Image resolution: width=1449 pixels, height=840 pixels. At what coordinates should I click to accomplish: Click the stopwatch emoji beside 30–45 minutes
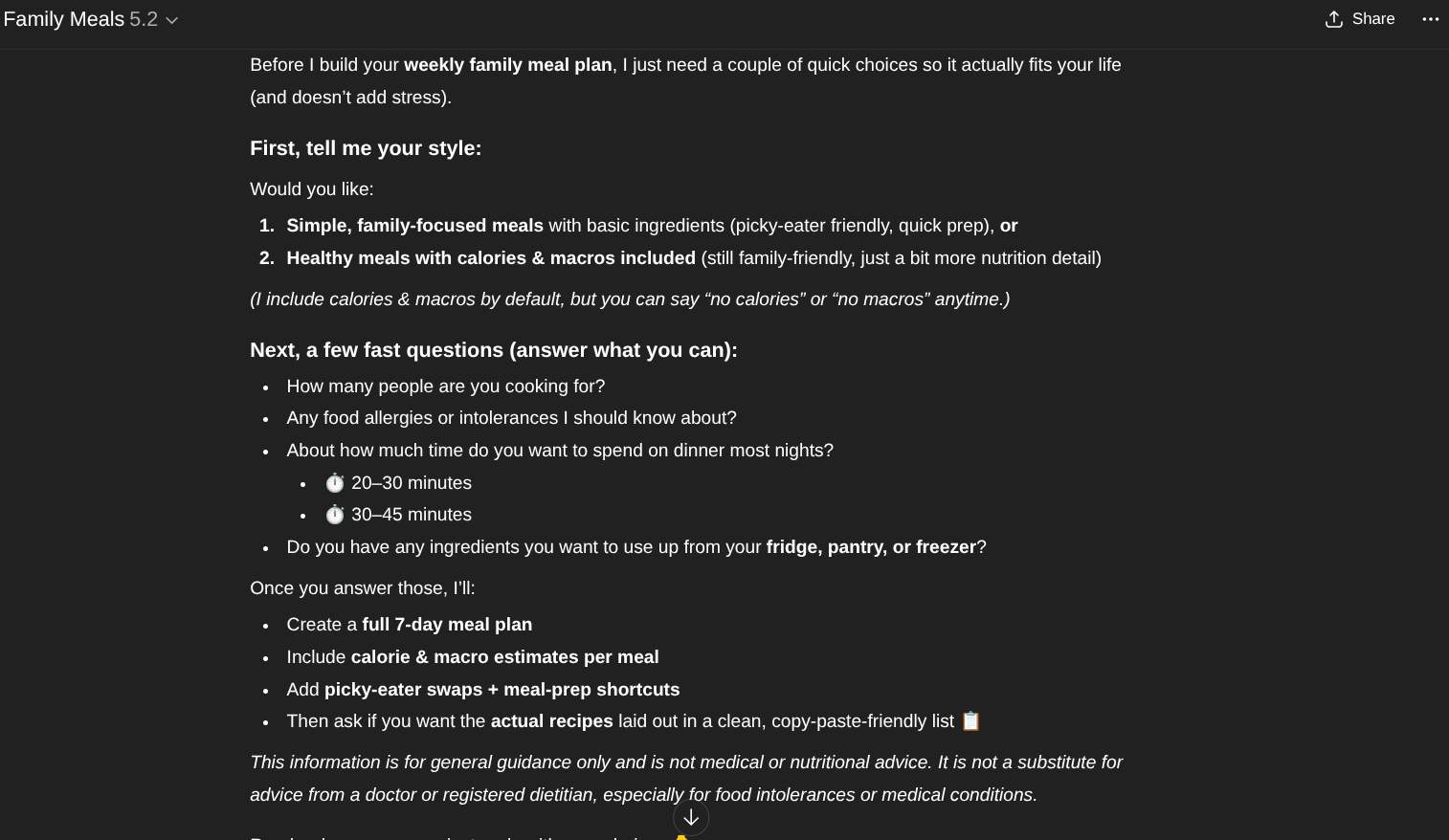[334, 515]
